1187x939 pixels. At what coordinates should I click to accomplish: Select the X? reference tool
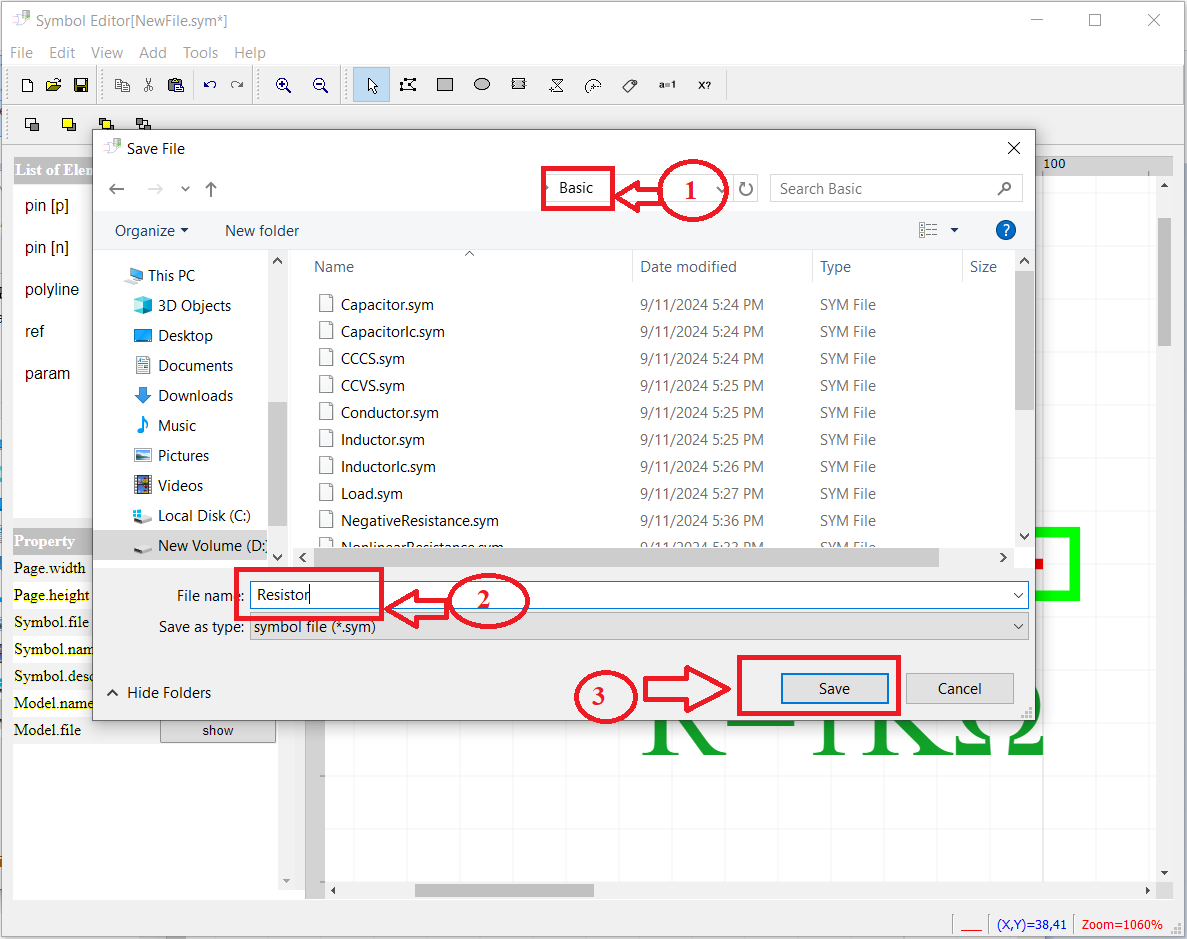[705, 85]
